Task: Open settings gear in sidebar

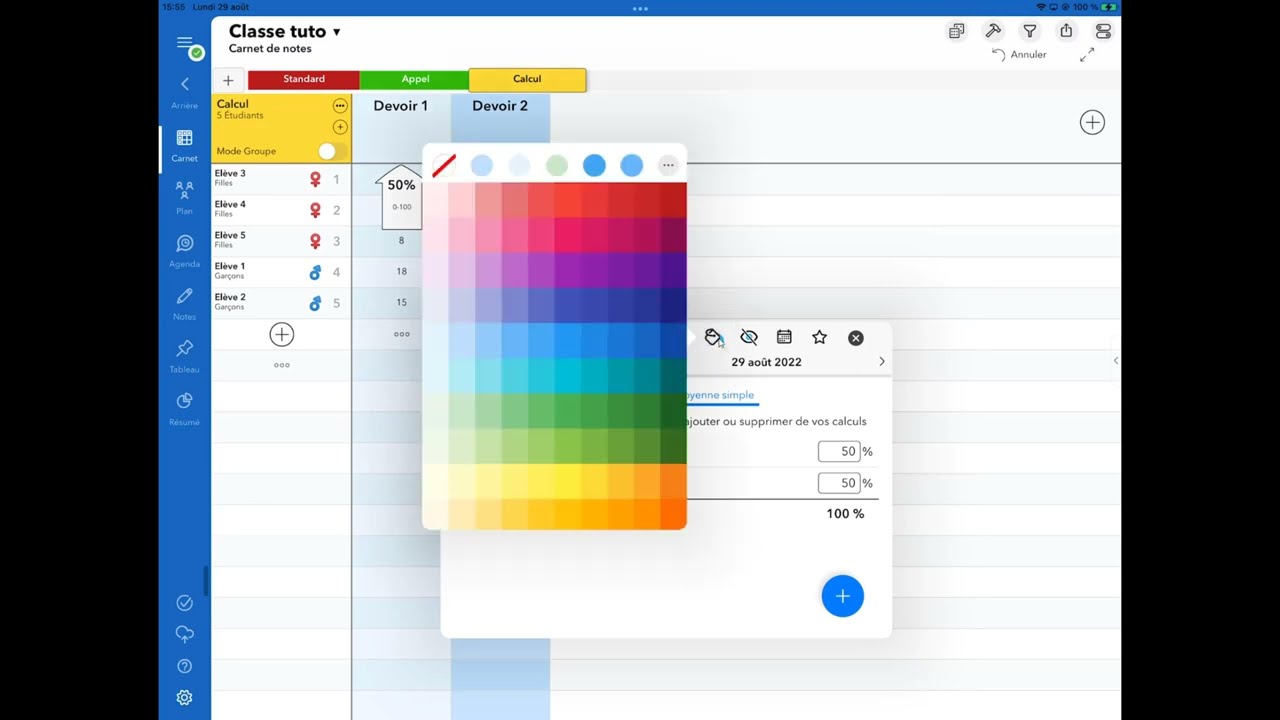Action: pyautogui.click(x=184, y=698)
